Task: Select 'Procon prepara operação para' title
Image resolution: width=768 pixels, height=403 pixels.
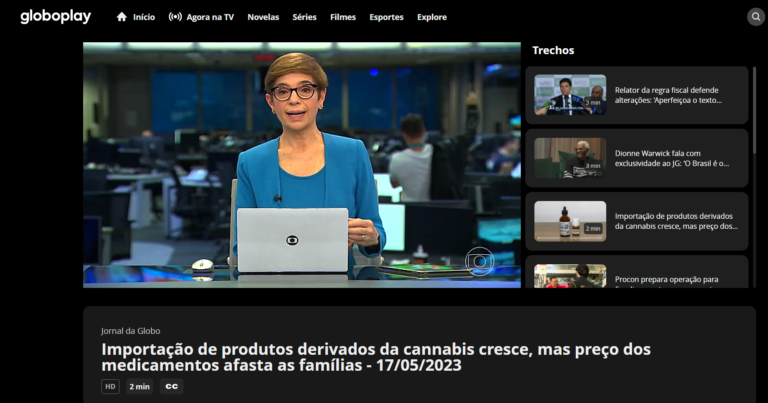Action: [667, 280]
